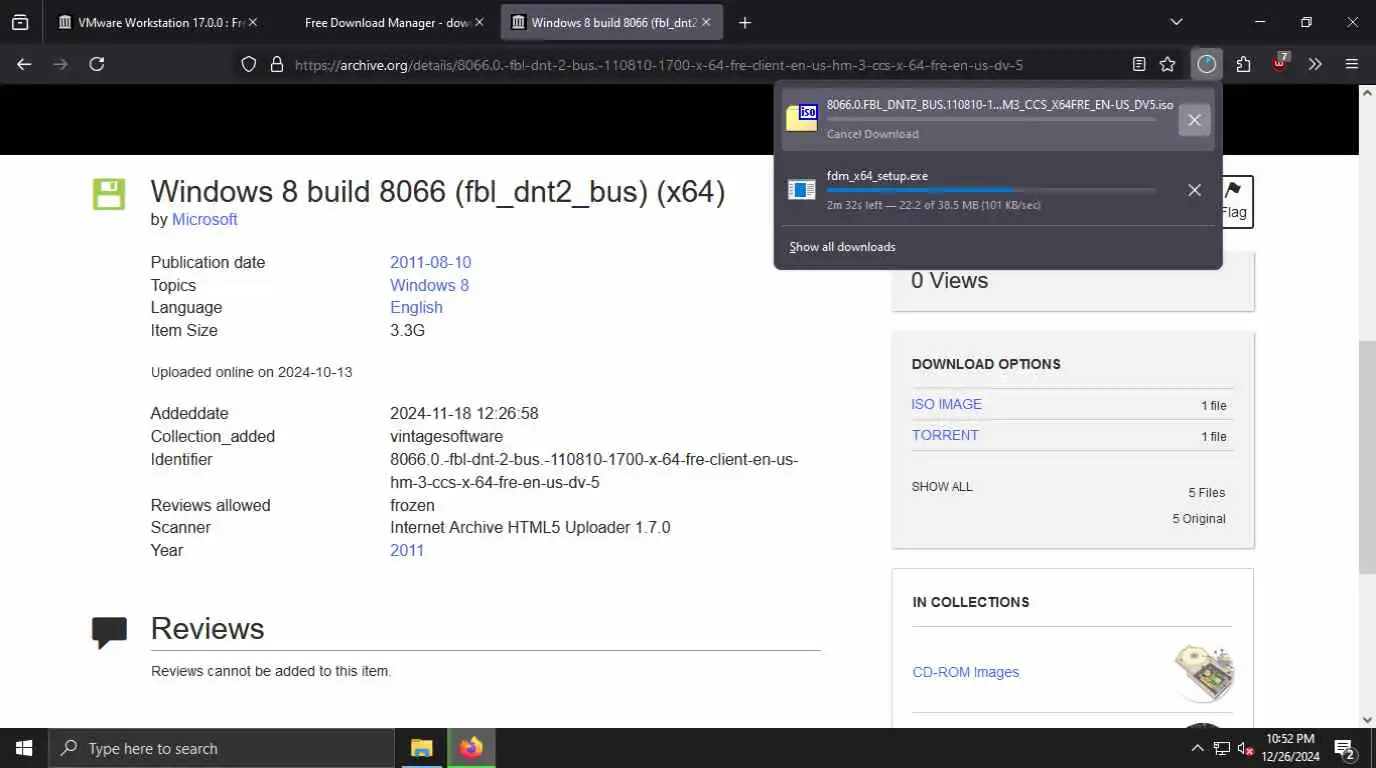Click the fdm_x64_setup.exe download progress bar
The width and height of the screenshot is (1376, 768).
[991, 190]
